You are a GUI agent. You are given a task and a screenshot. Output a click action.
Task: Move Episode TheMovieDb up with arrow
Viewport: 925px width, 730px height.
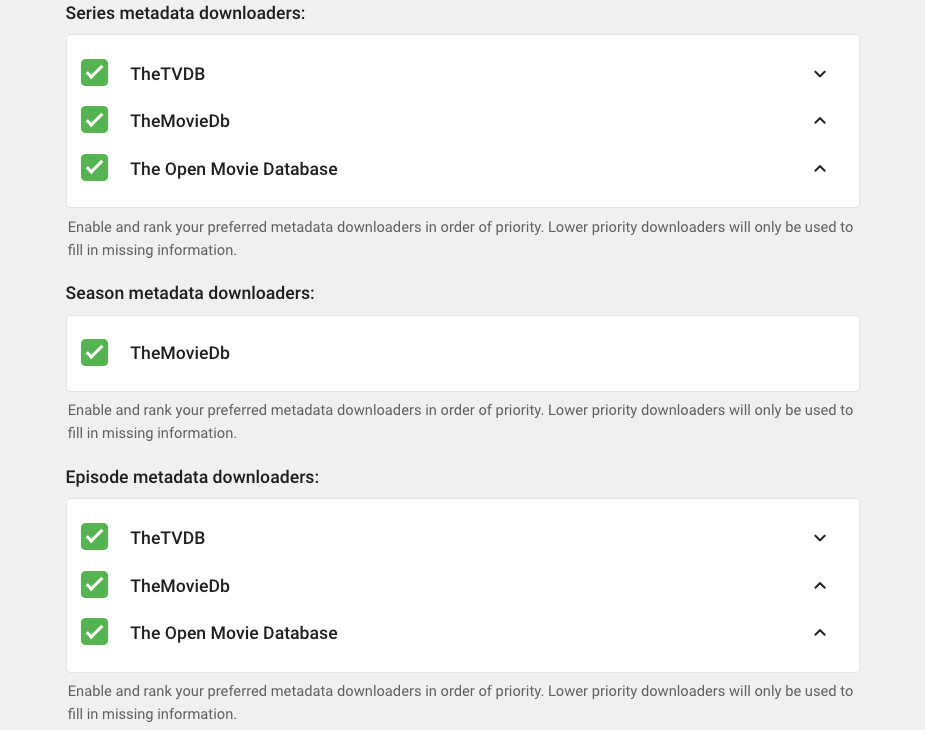[x=820, y=584]
